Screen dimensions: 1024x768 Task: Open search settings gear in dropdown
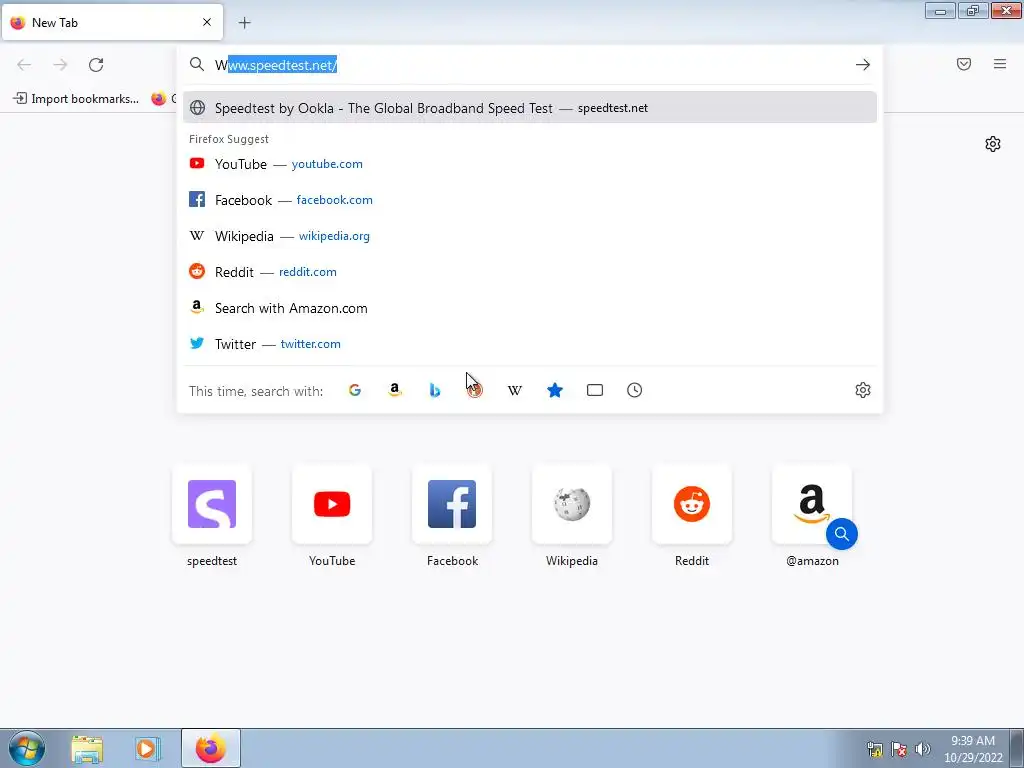(863, 391)
